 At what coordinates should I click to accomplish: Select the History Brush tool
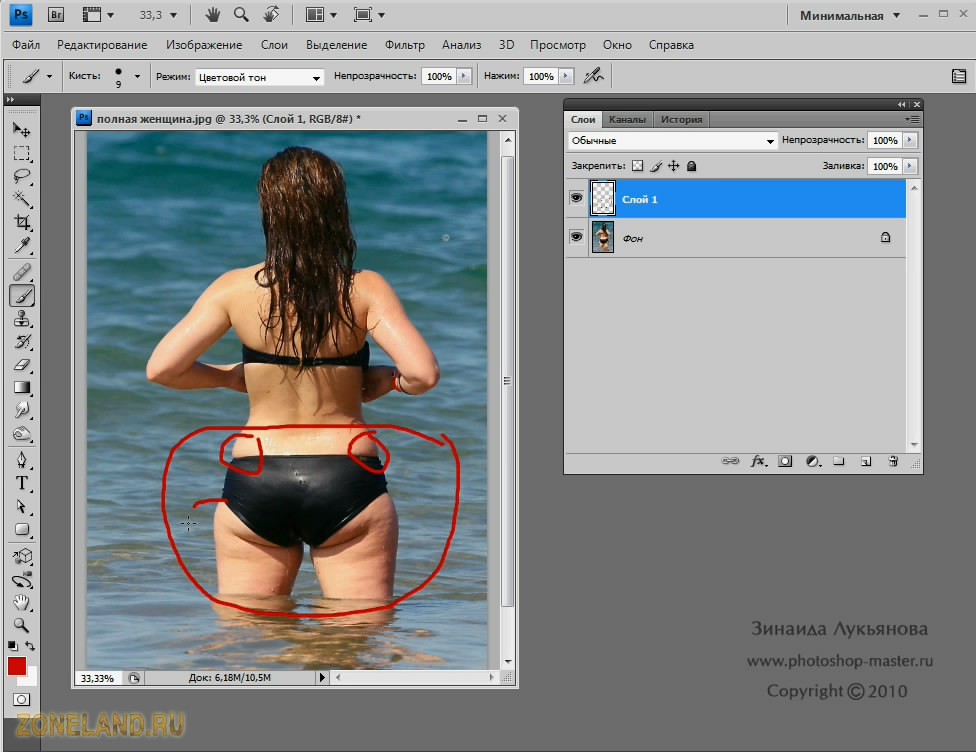pyautogui.click(x=21, y=342)
